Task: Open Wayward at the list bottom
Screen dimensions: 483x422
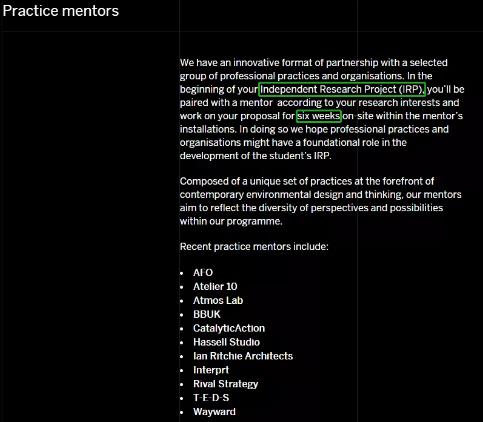Action: point(214,412)
